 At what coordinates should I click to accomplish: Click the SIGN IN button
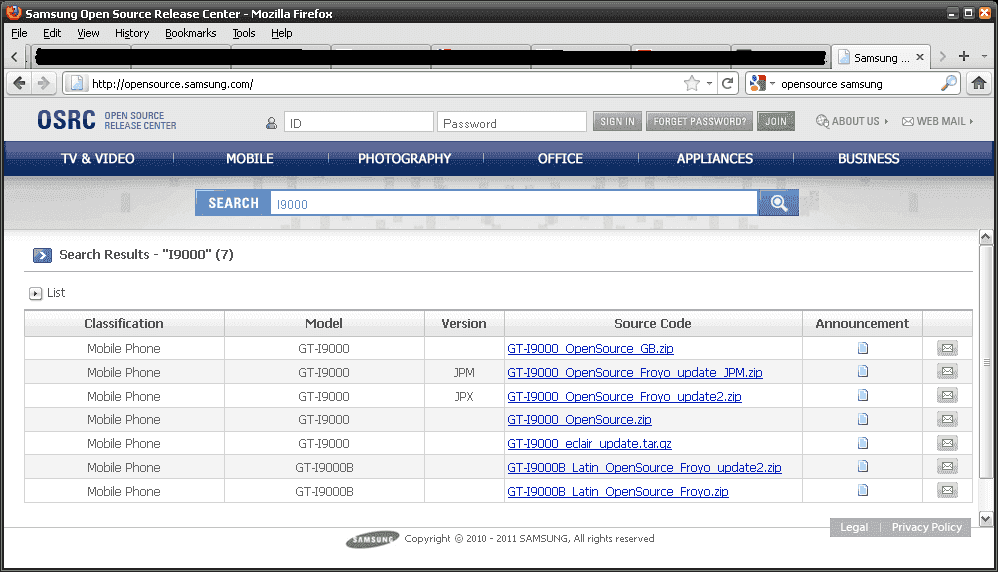click(617, 121)
